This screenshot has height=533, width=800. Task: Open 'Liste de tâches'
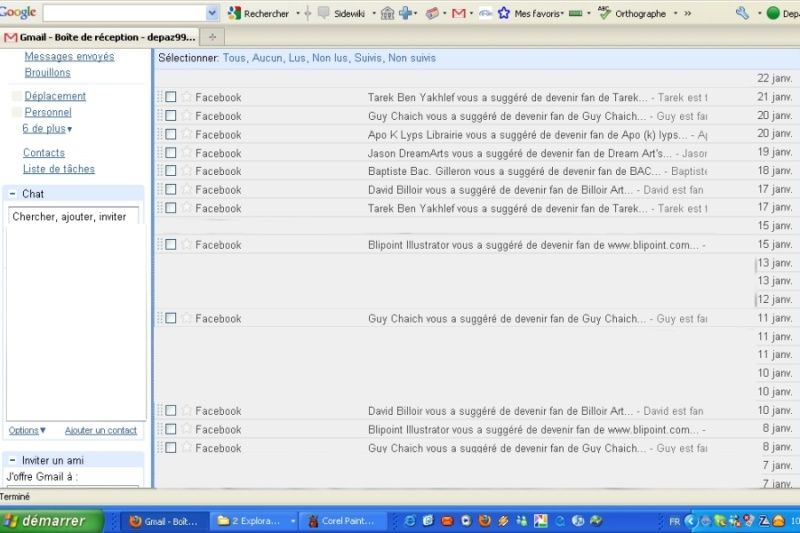click(59, 169)
